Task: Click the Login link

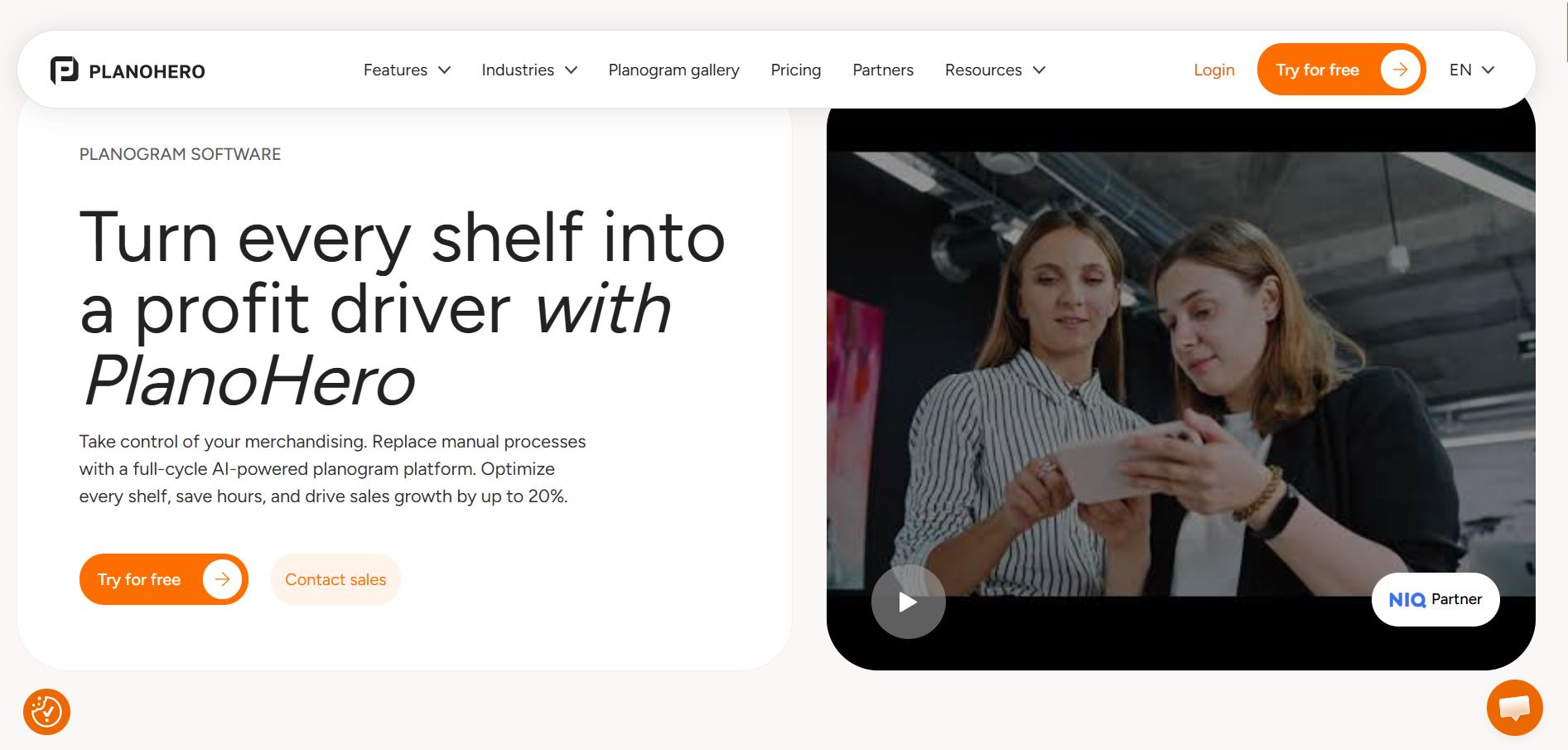Action: 1213,70
